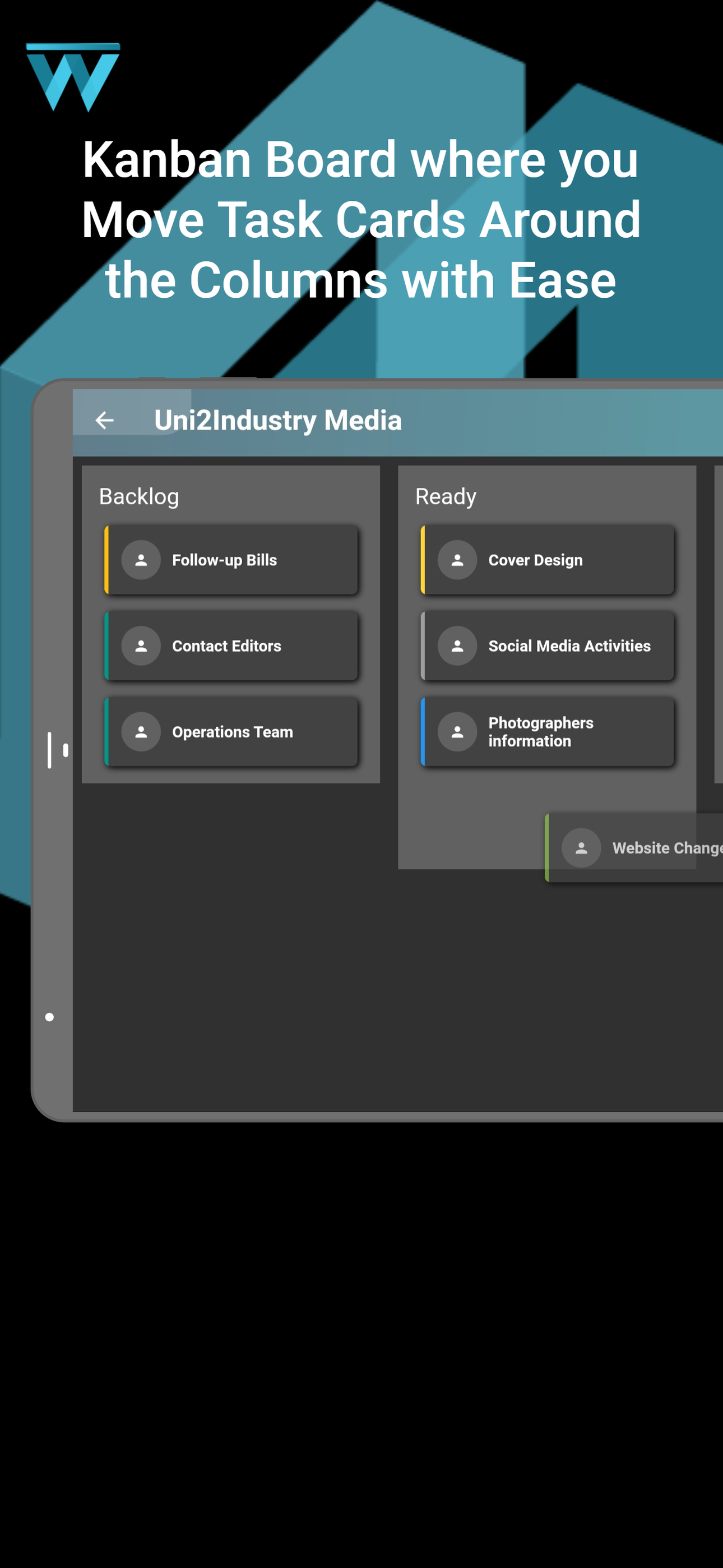The height and width of the screenshot is (1568, 723).
Task: Click the Ready column header
Action: (446, 497)
